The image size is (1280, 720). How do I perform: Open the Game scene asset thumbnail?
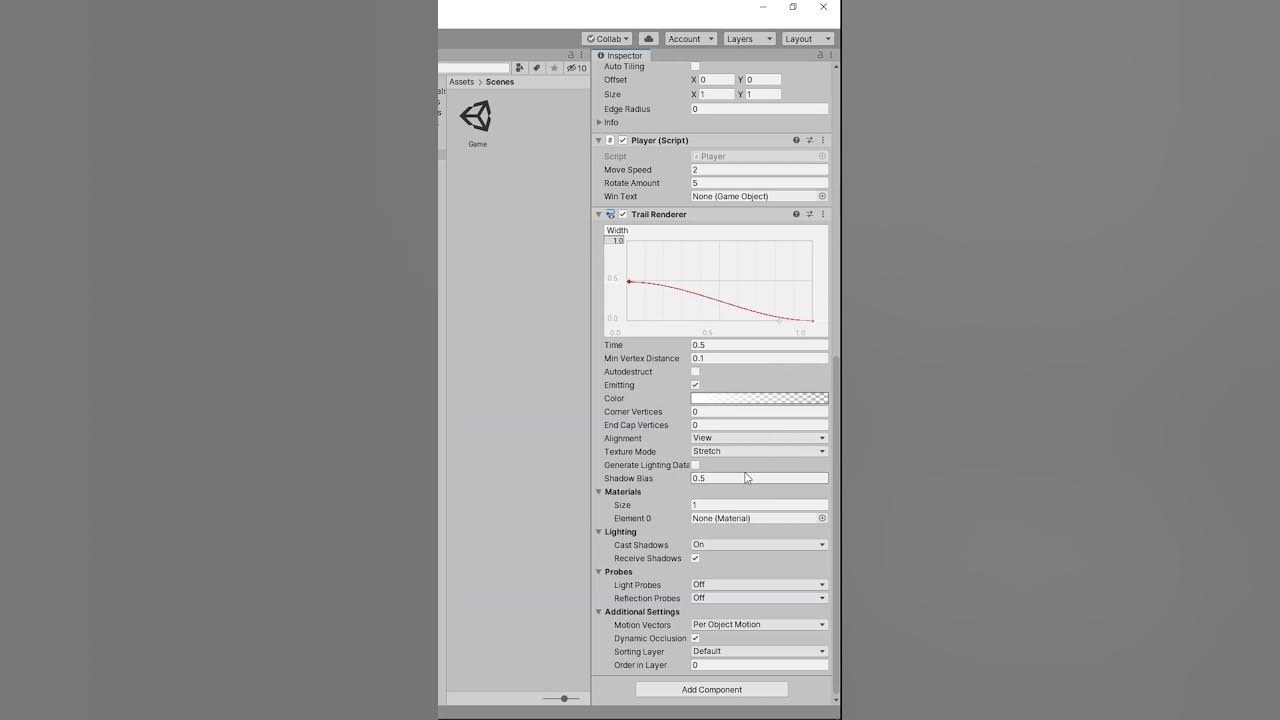[x=477, y=116]
